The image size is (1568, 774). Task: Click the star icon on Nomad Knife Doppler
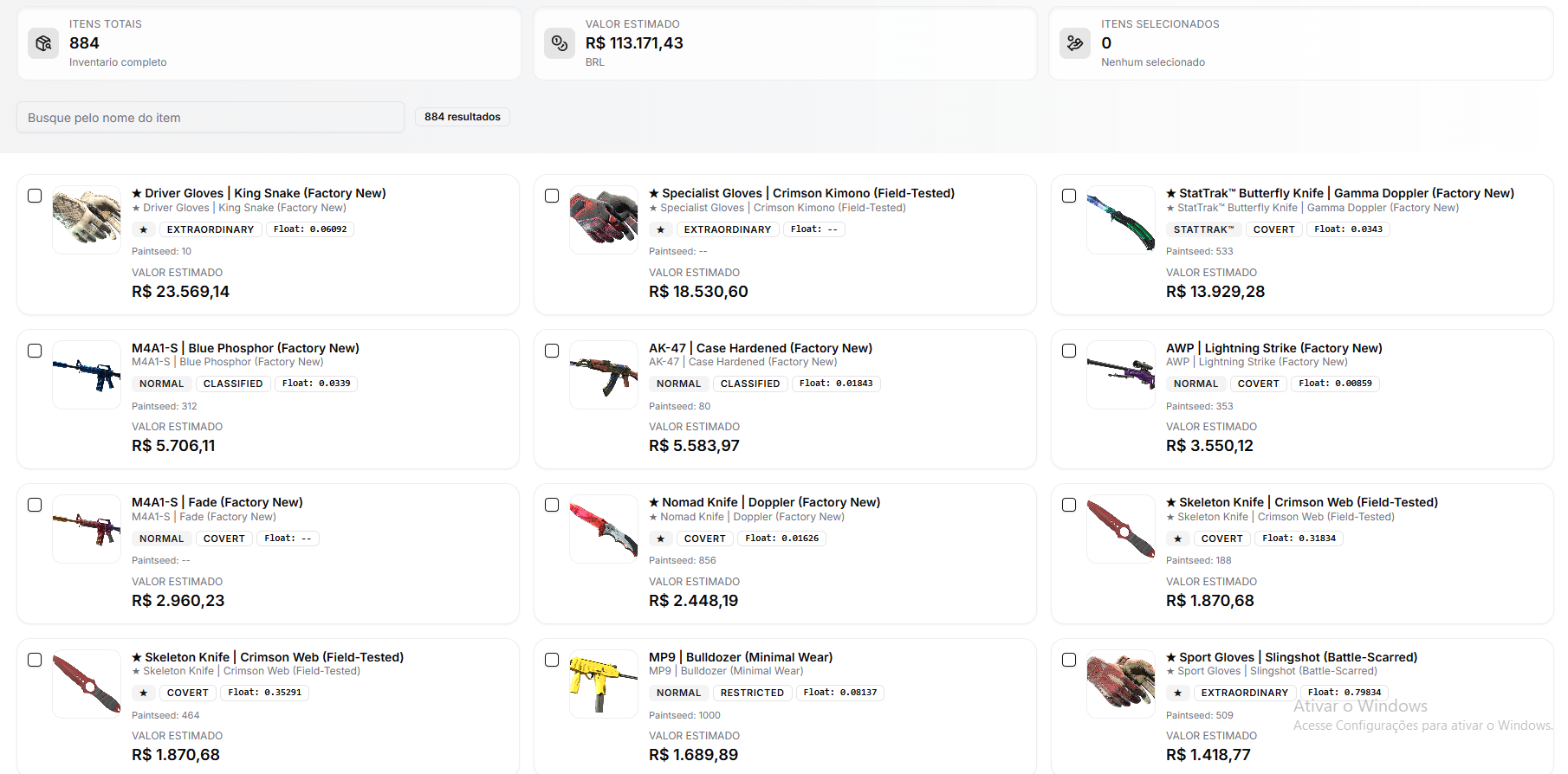pos(660,539)
